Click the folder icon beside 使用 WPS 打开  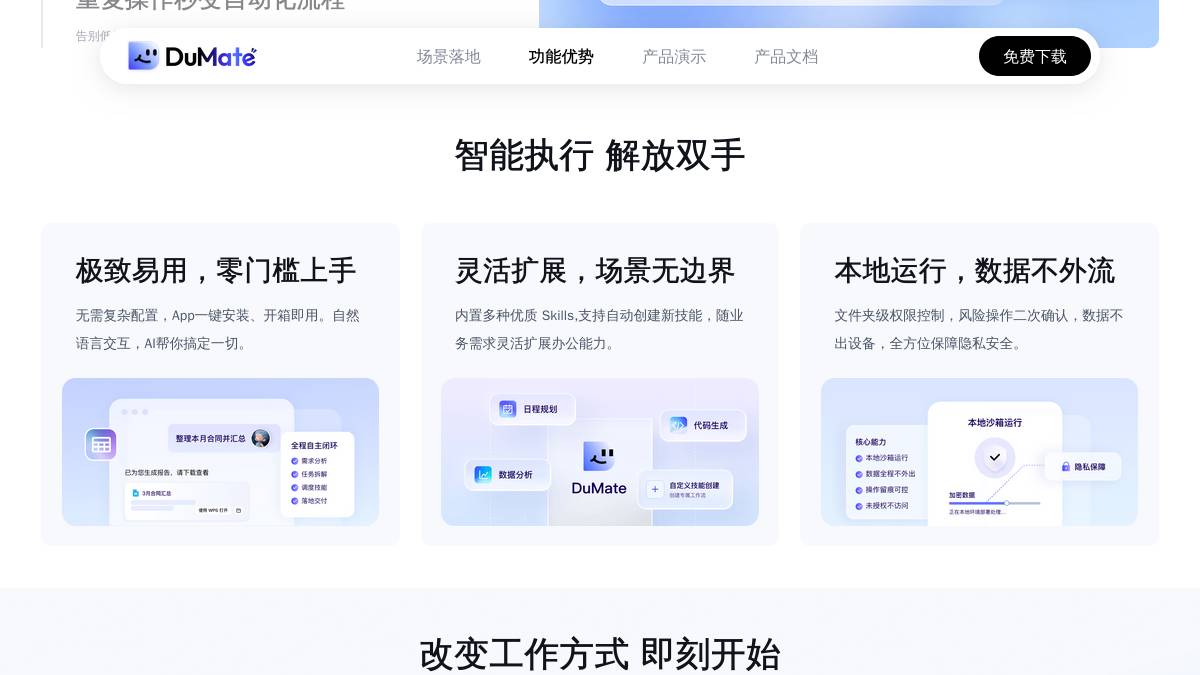tap(238, 510)
